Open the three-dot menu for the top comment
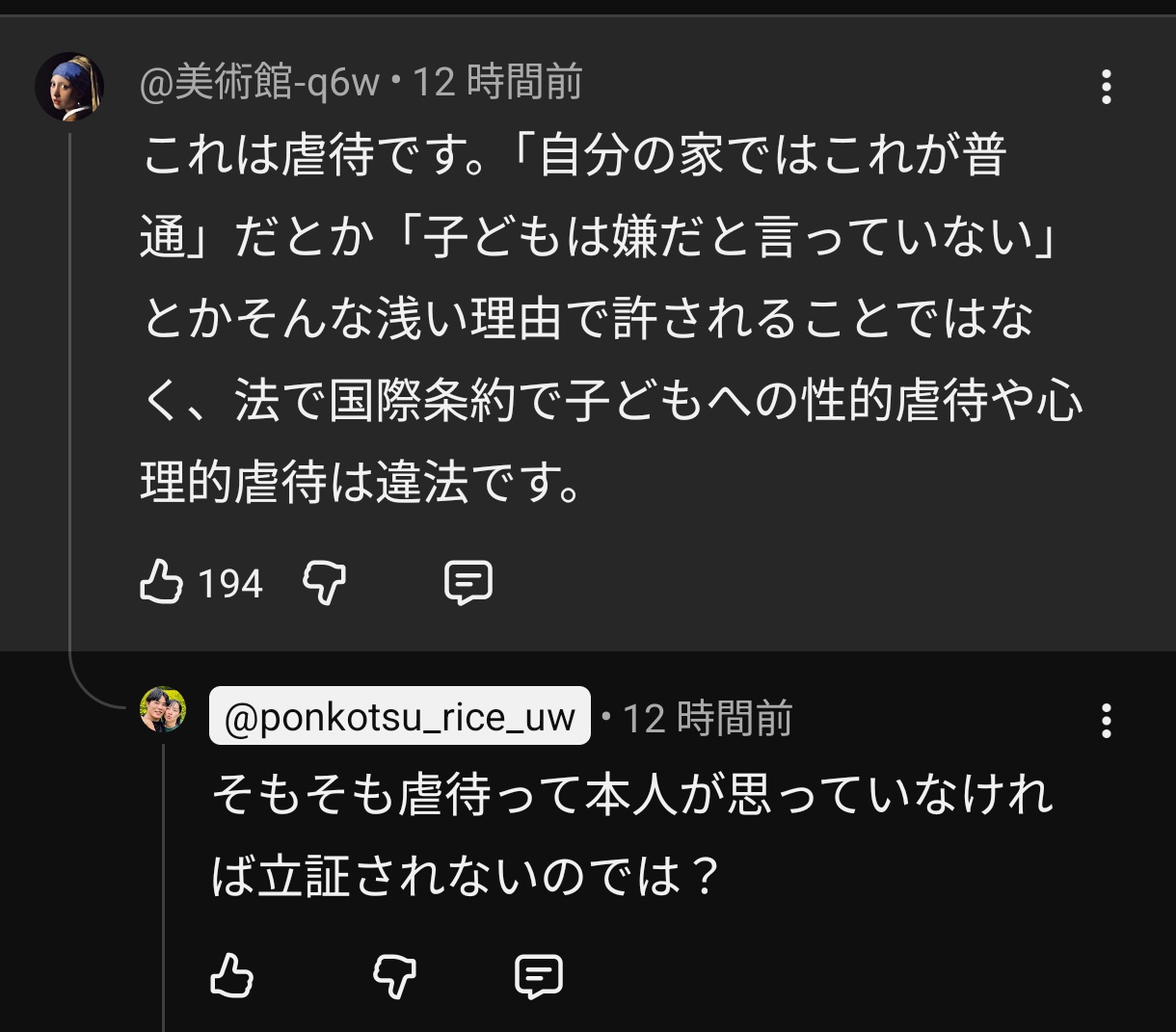This screenshot has width=1176, height=1032. (1105, 87)
